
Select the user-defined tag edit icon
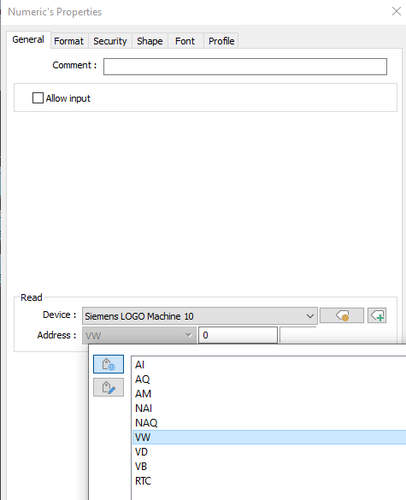pos(108,387)
